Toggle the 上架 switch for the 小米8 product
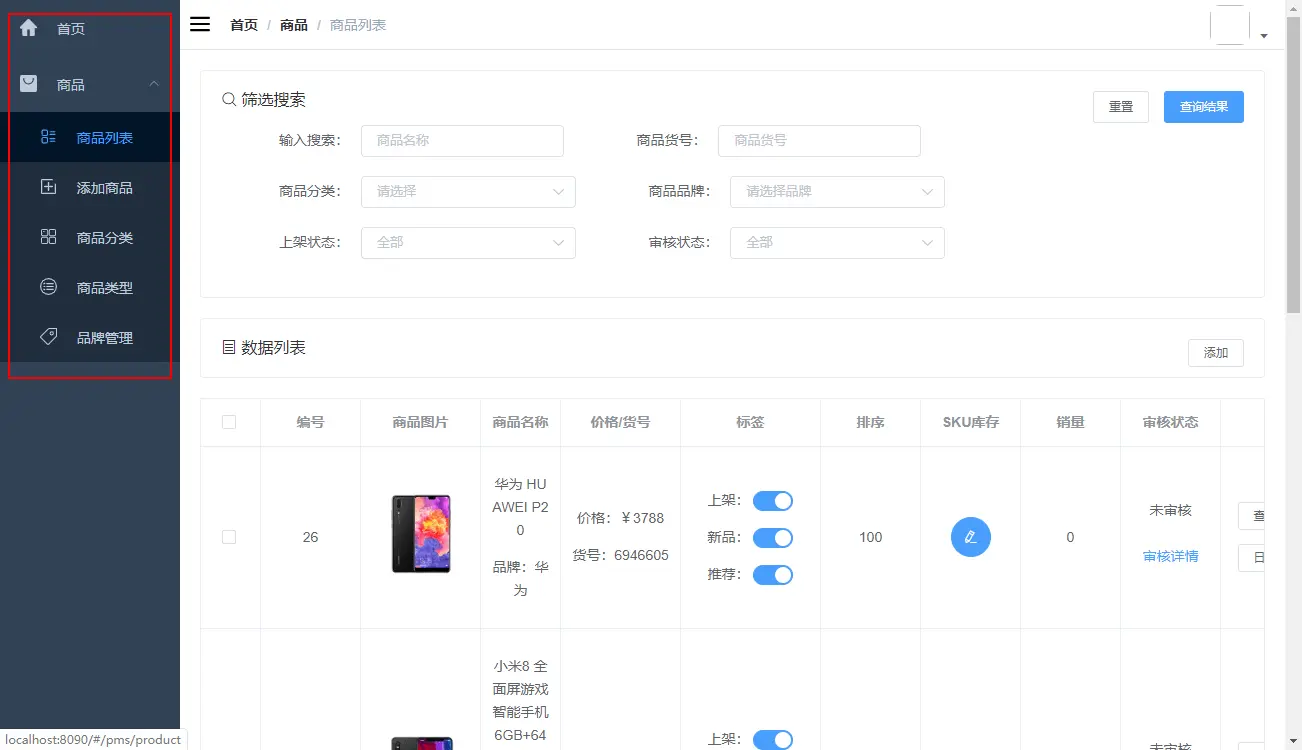The image size is (1302, 750). point(773,739)
